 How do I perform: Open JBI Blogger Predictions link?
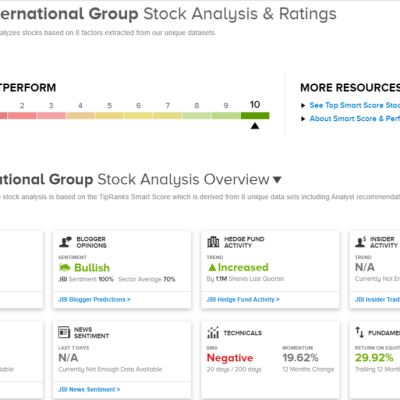point(94,300)
